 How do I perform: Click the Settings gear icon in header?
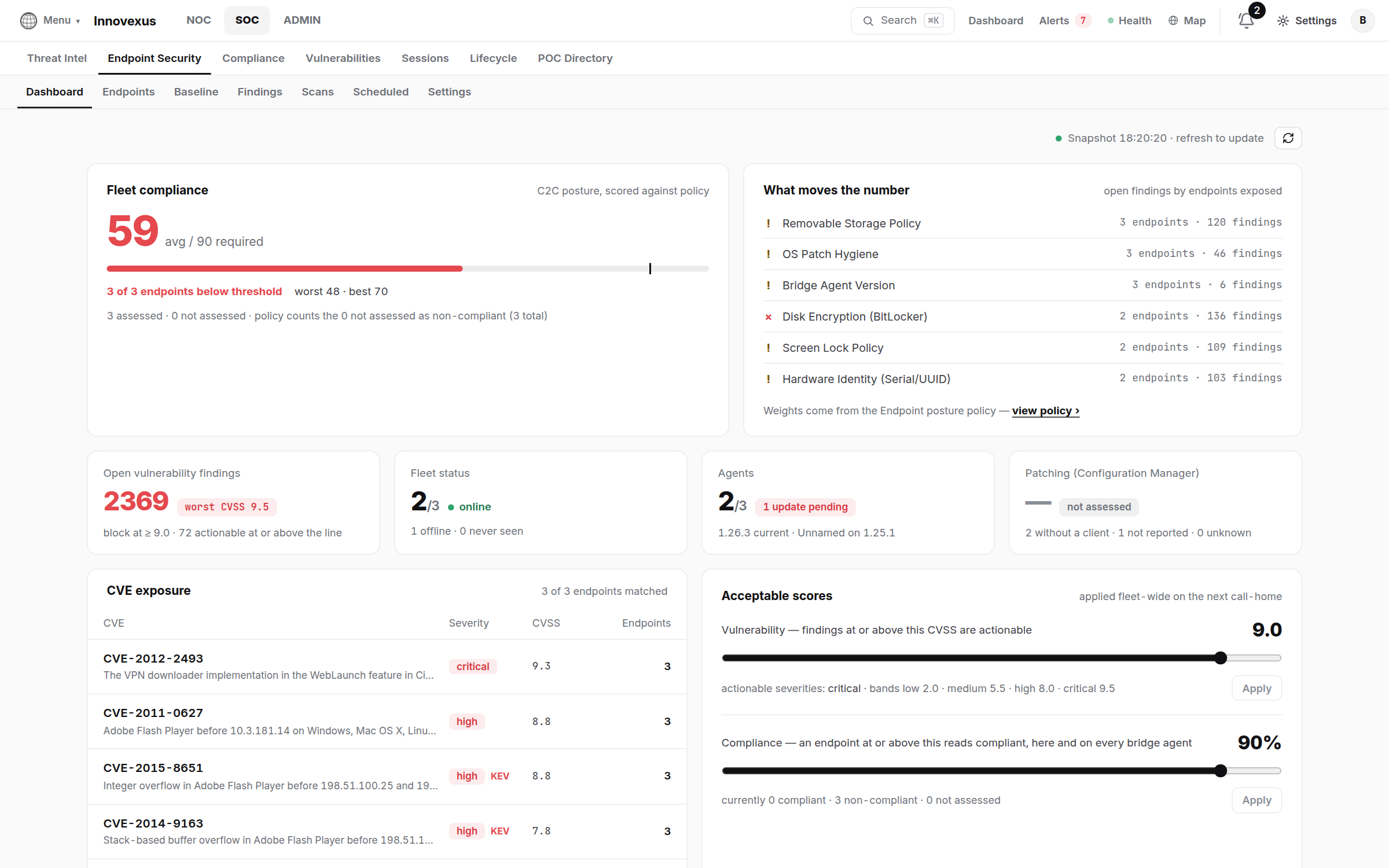point(1283,21)
